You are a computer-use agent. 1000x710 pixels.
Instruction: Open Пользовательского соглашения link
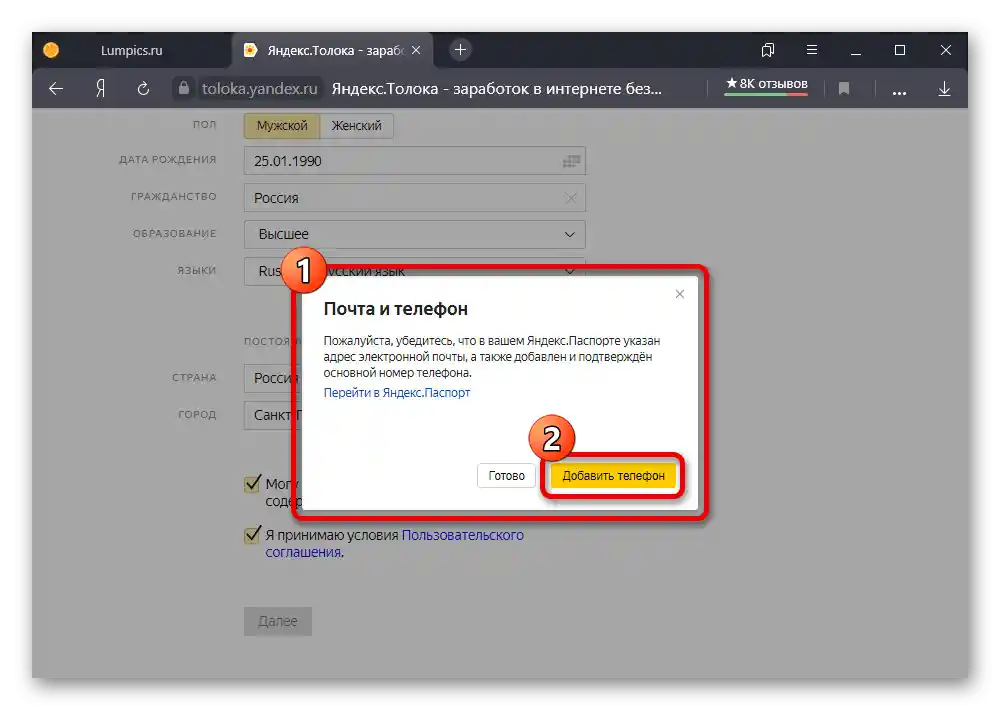point(395,544)
